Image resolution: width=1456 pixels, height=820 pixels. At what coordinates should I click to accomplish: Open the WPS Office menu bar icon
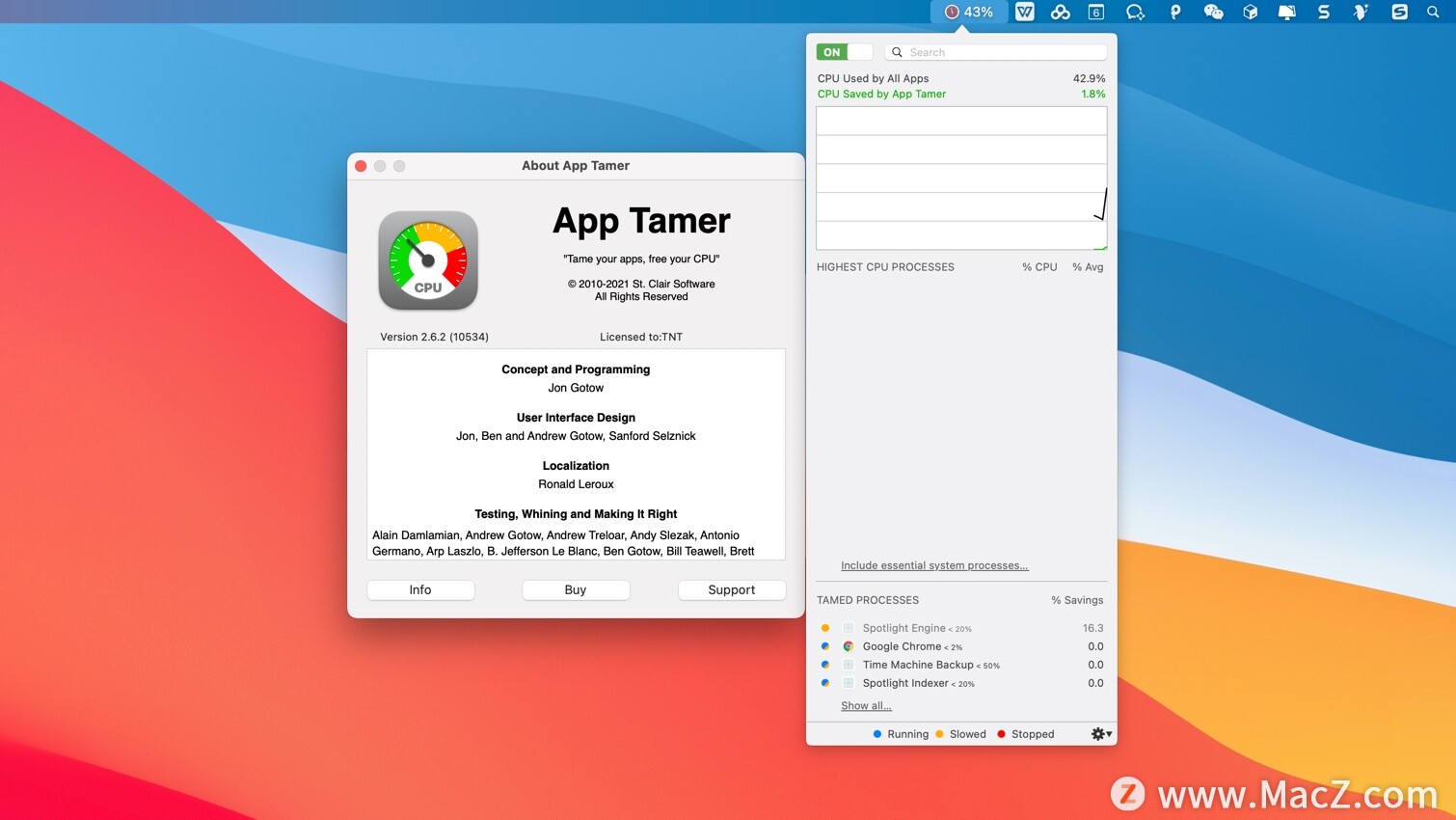1024,12
